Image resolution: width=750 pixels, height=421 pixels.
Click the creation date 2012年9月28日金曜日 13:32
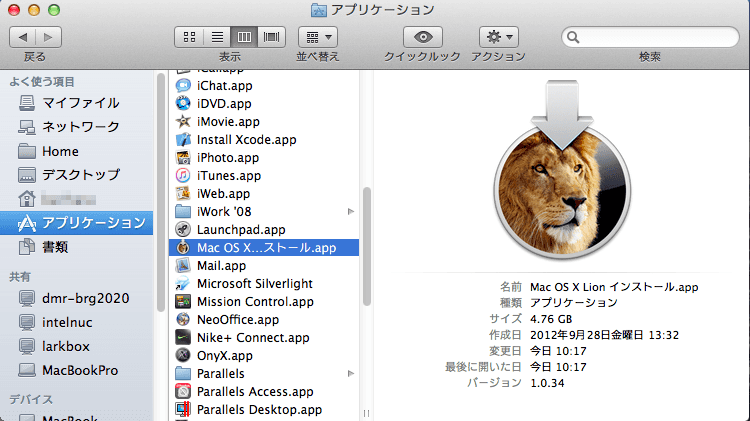(604, 335)
